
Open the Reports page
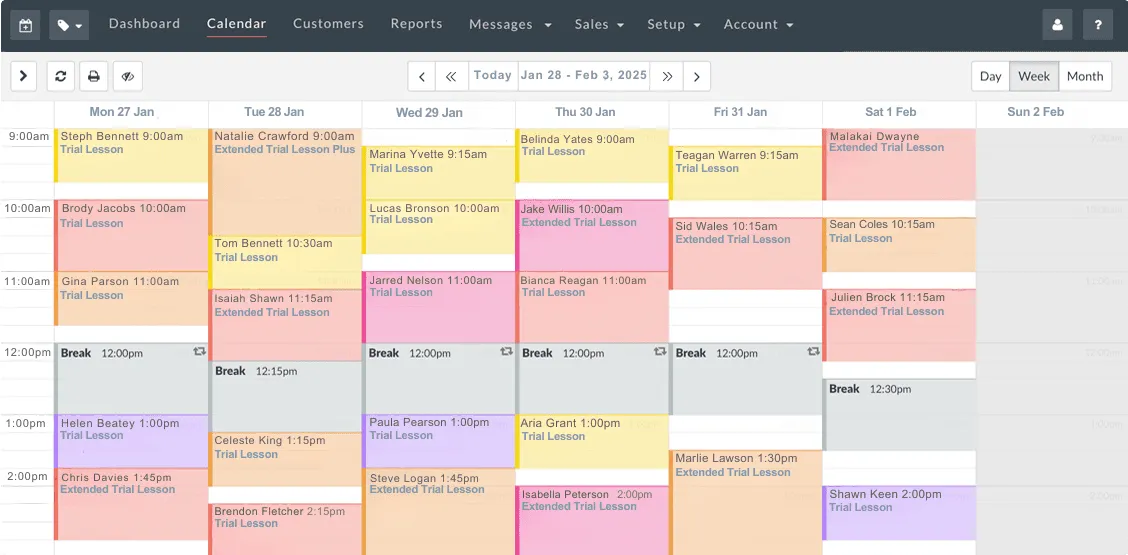[417, 24]
